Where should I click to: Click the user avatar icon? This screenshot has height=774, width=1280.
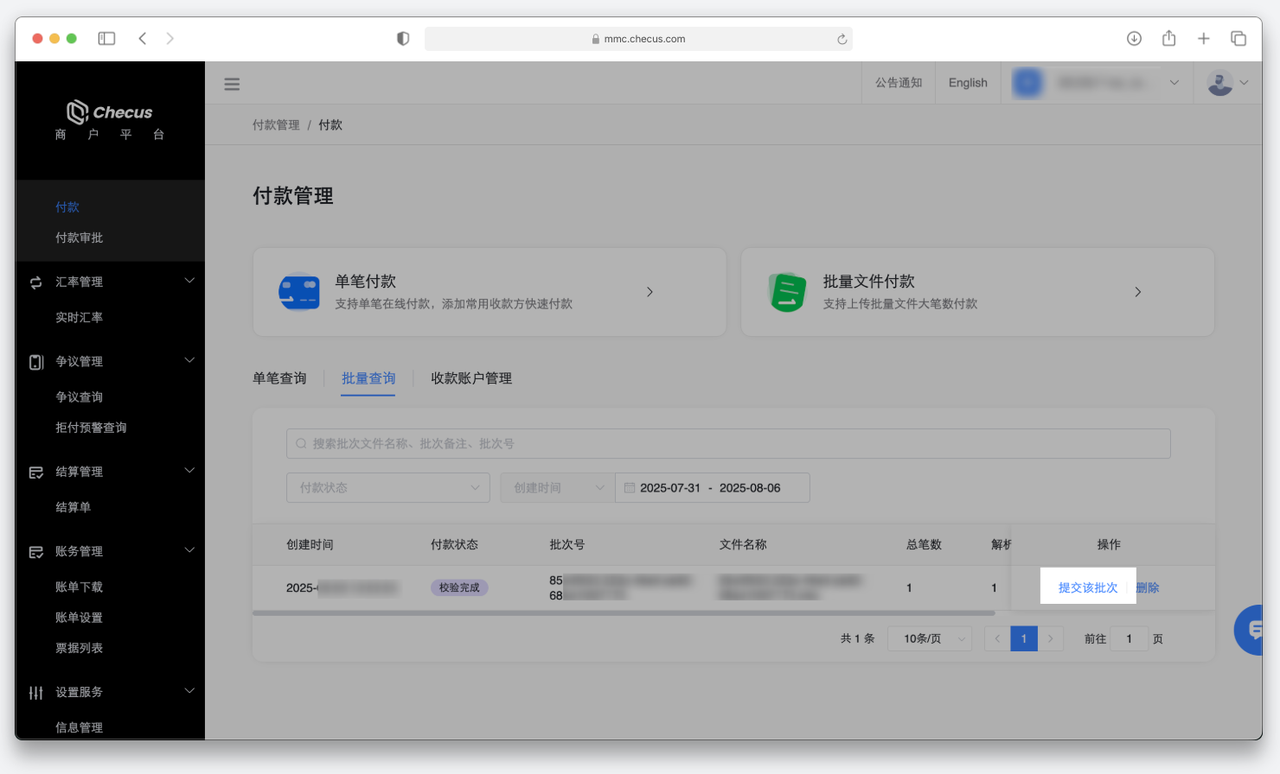point(1220,83)
